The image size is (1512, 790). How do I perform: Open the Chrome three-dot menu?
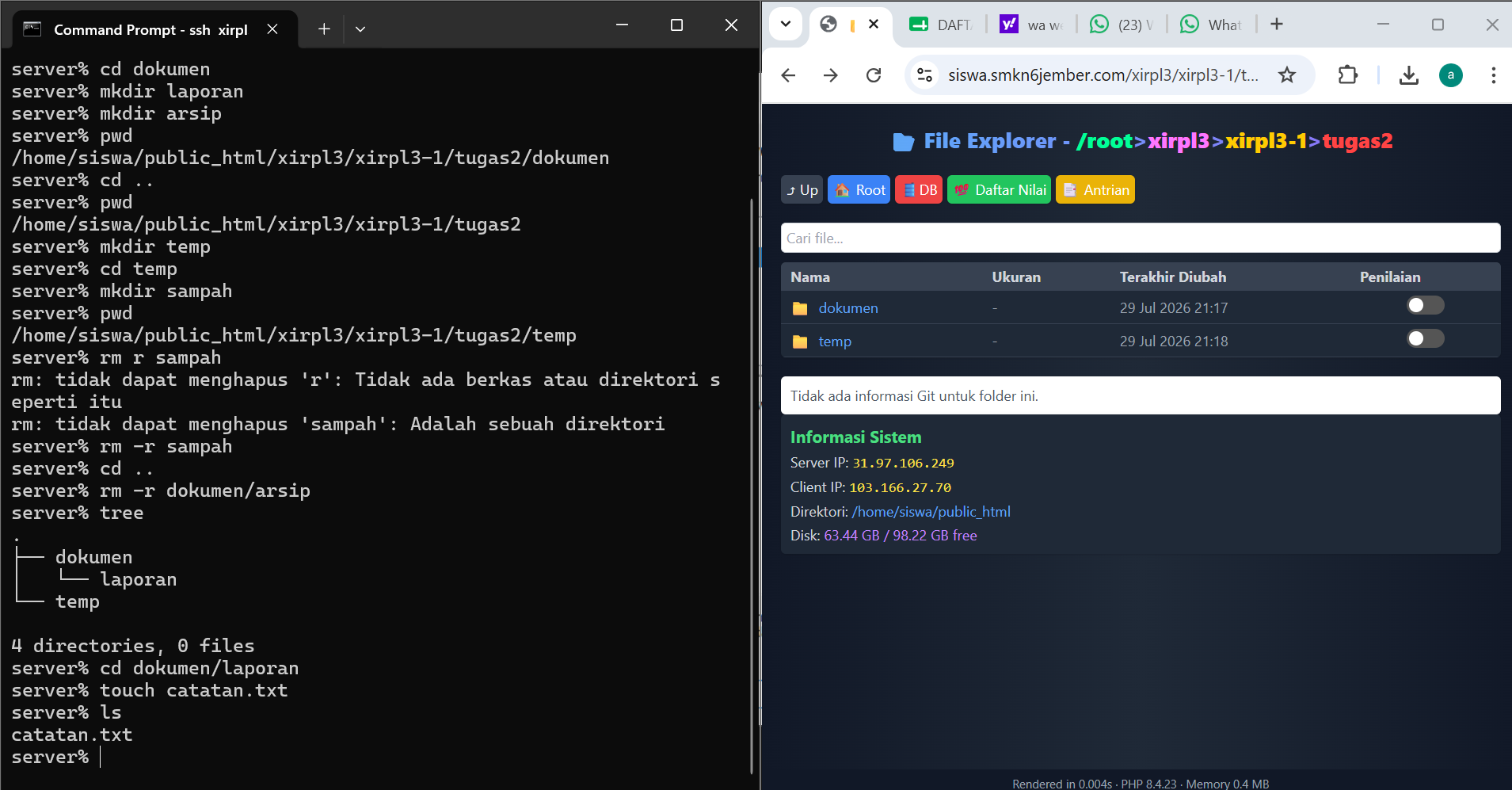click(x=1493, y=75)
